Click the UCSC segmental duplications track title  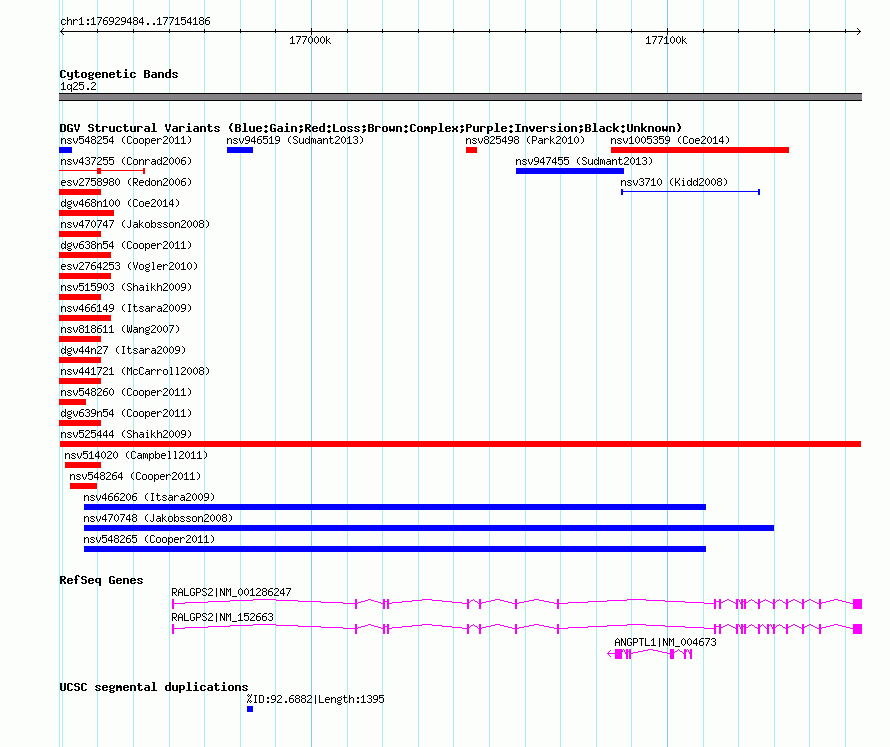[154, 687]
